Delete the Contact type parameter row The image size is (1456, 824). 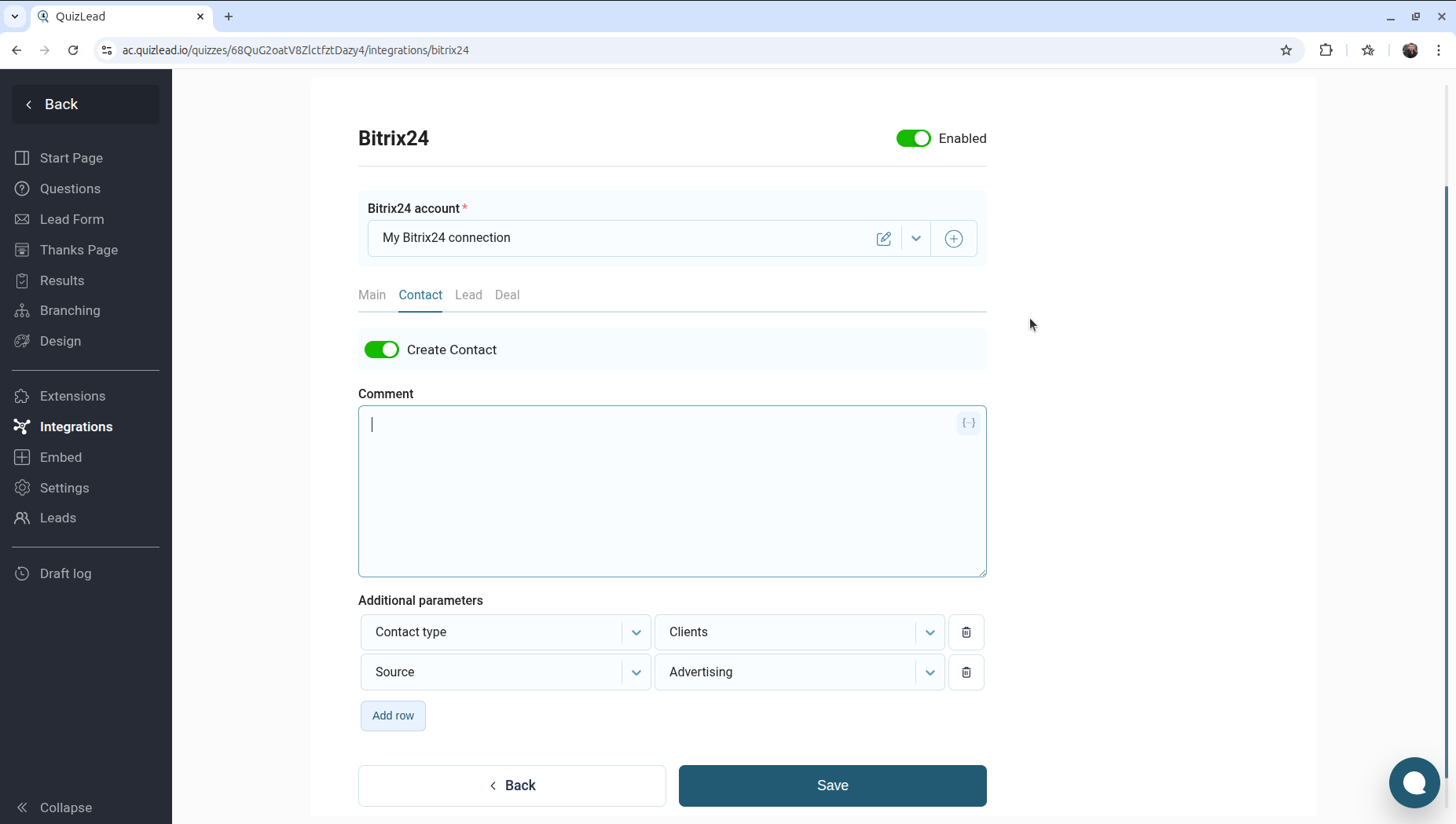[x=966, y=632]
